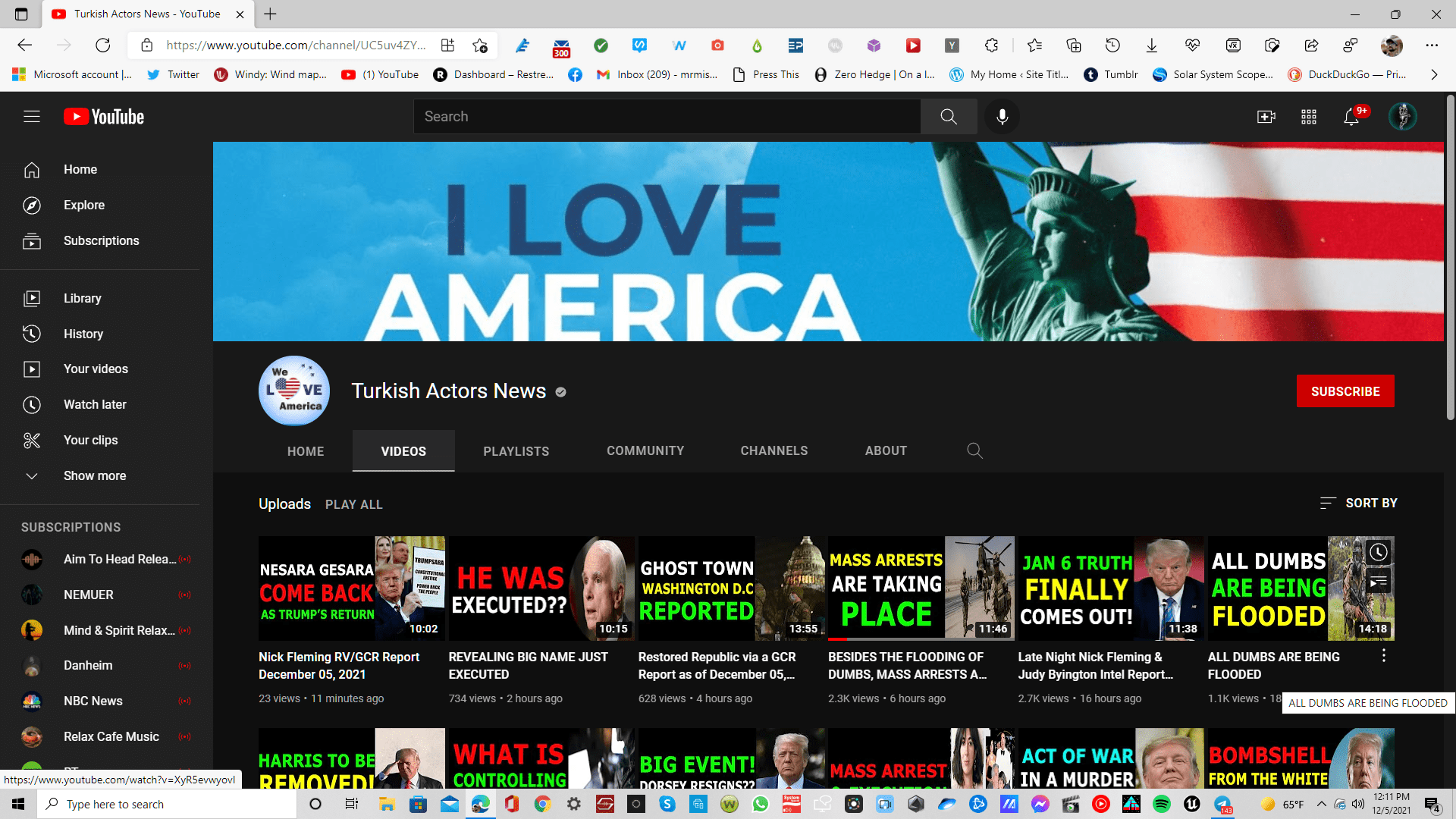Click PLAY ALL next to Uploads
The image size is (1456, 819).
353,504
